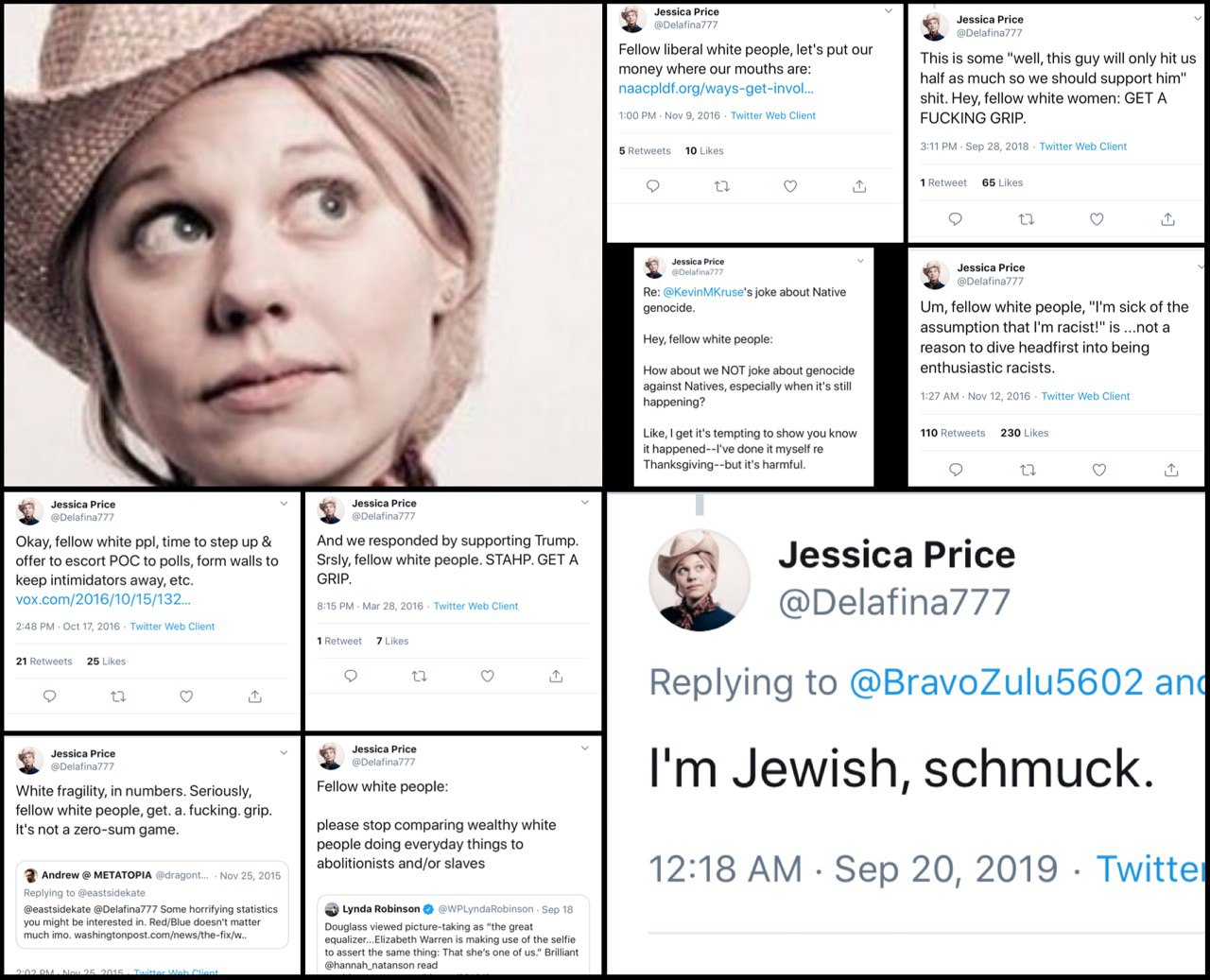Image resolution: width=1210 pixels, height=980 pixels.
Task: Open the chevron menu on the KevinMKruse reply tweet
Action: [x=860, y=261]
